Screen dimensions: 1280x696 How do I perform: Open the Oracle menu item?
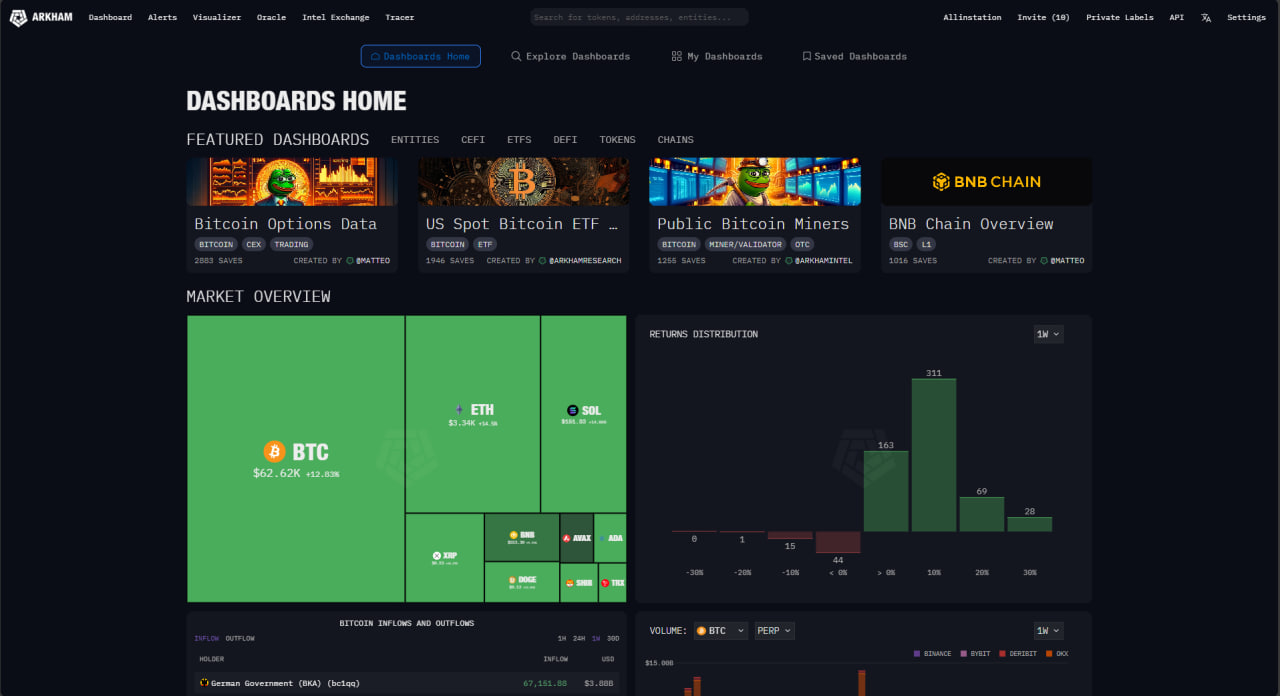click(271, 17)
